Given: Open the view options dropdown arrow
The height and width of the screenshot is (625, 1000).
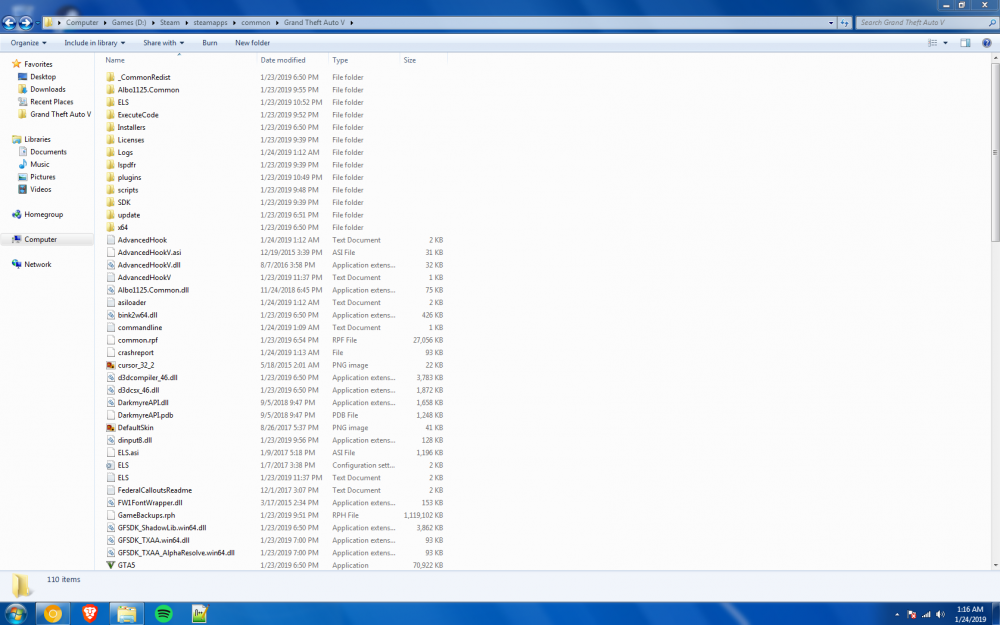Looking at the screenshot, I should pyautogui.click(x=945, y=43).
